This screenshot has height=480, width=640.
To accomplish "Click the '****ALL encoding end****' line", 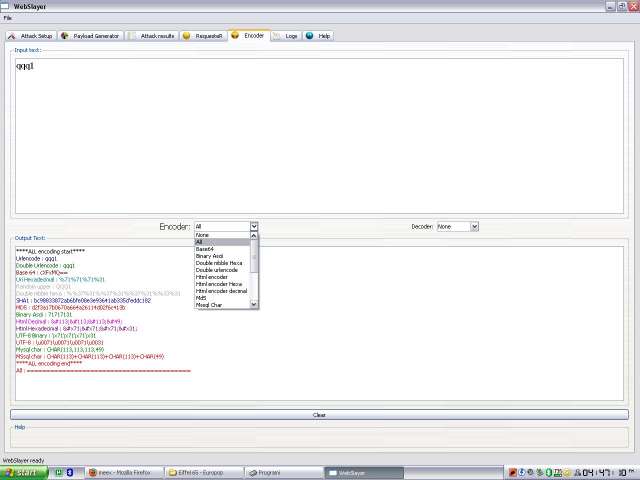I will 49,363.
